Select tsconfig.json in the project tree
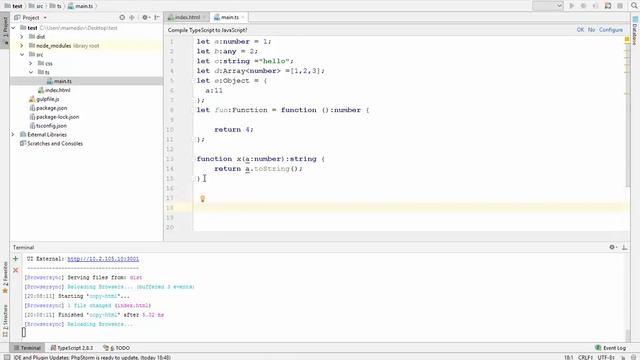This screenshot has width=640, height=360. pos(51,126)
